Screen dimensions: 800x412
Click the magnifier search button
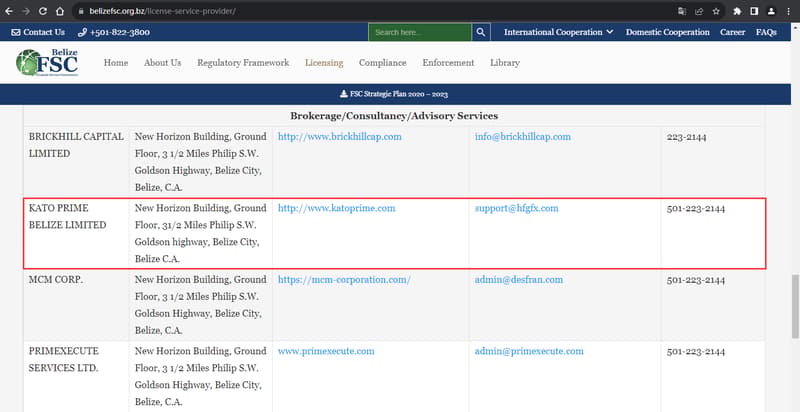[481, 32]
